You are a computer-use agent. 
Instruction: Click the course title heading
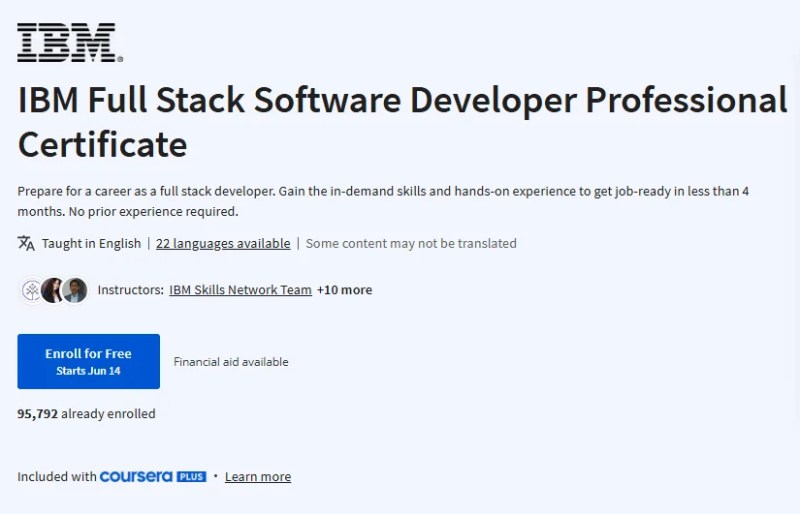point(403,121)
